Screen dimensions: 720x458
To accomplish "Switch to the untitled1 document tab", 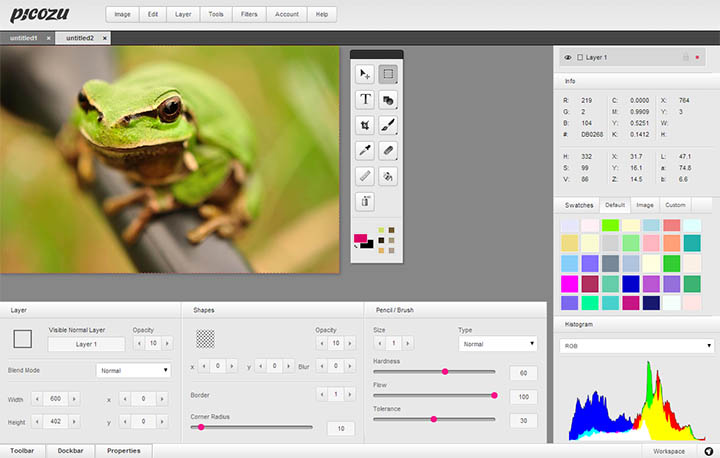I will 23,38.
